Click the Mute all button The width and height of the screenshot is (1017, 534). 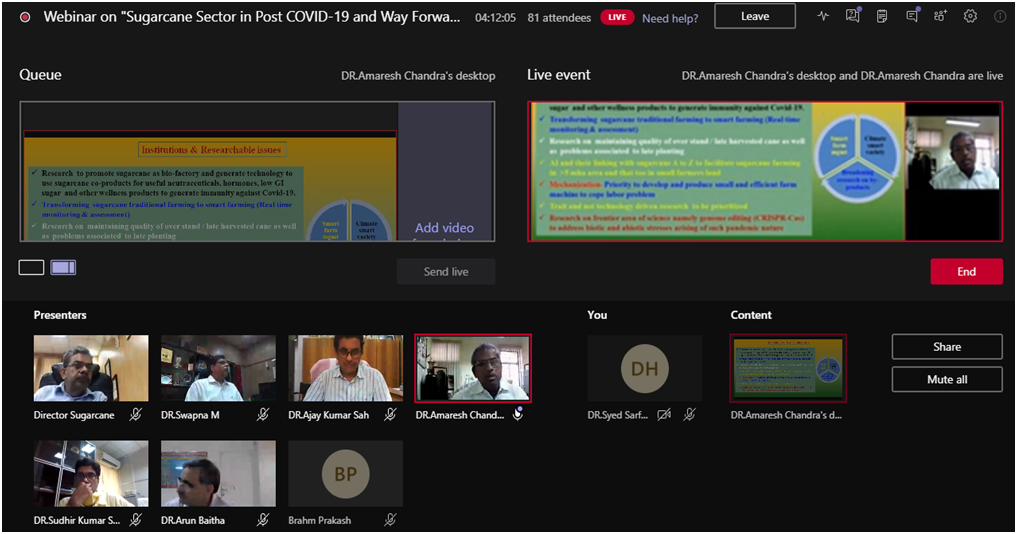946,380
